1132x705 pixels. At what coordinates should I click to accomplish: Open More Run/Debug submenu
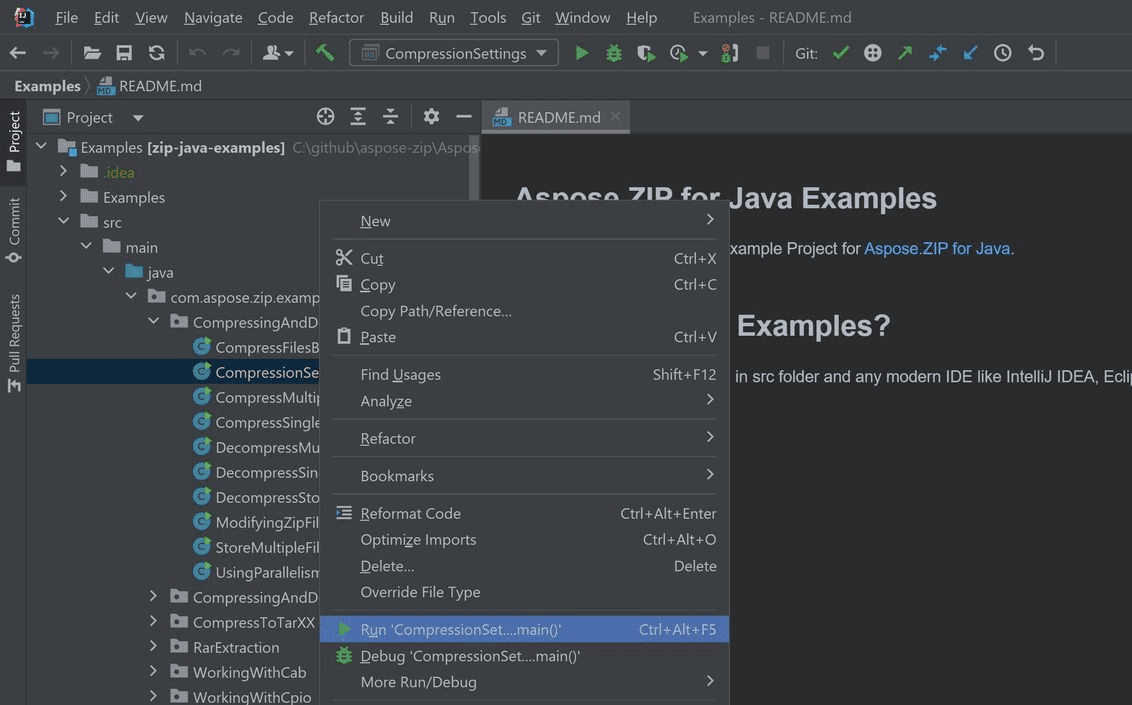pyautogui.click(x=524, y=682)
